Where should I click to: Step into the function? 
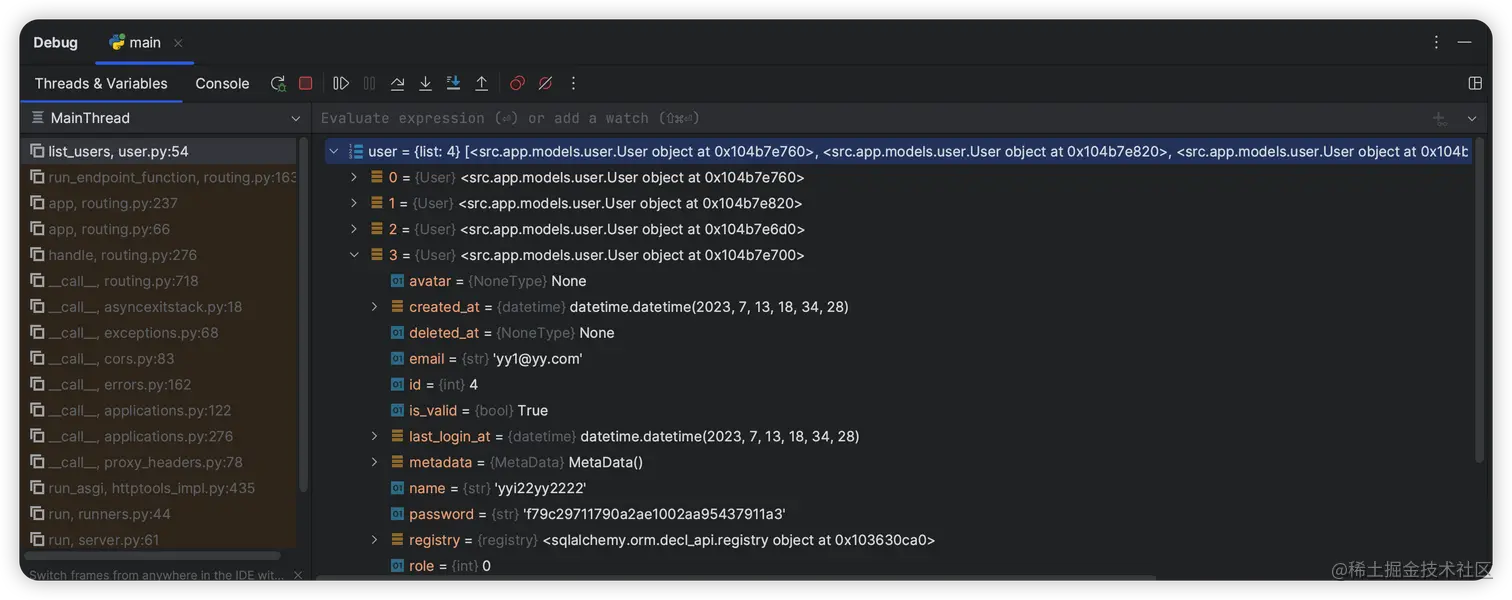[x=425, y=84]
